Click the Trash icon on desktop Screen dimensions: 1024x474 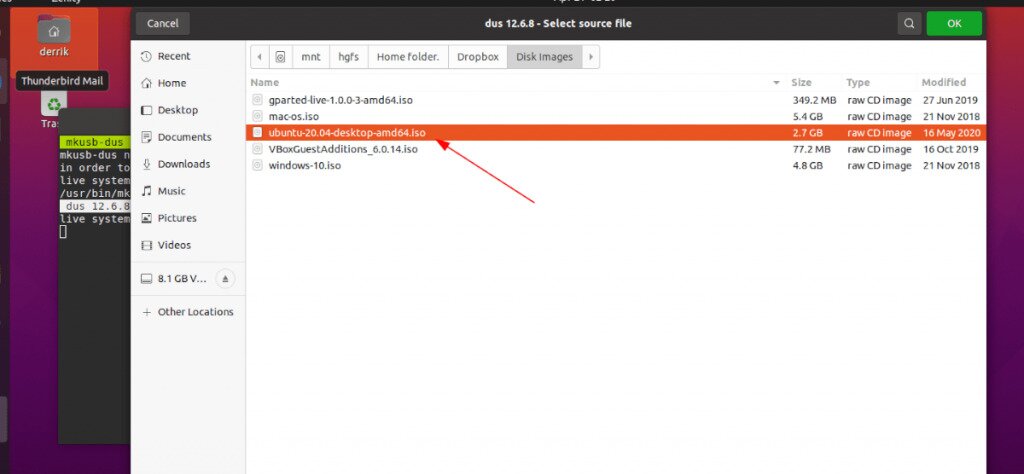(x=54, y=108)
